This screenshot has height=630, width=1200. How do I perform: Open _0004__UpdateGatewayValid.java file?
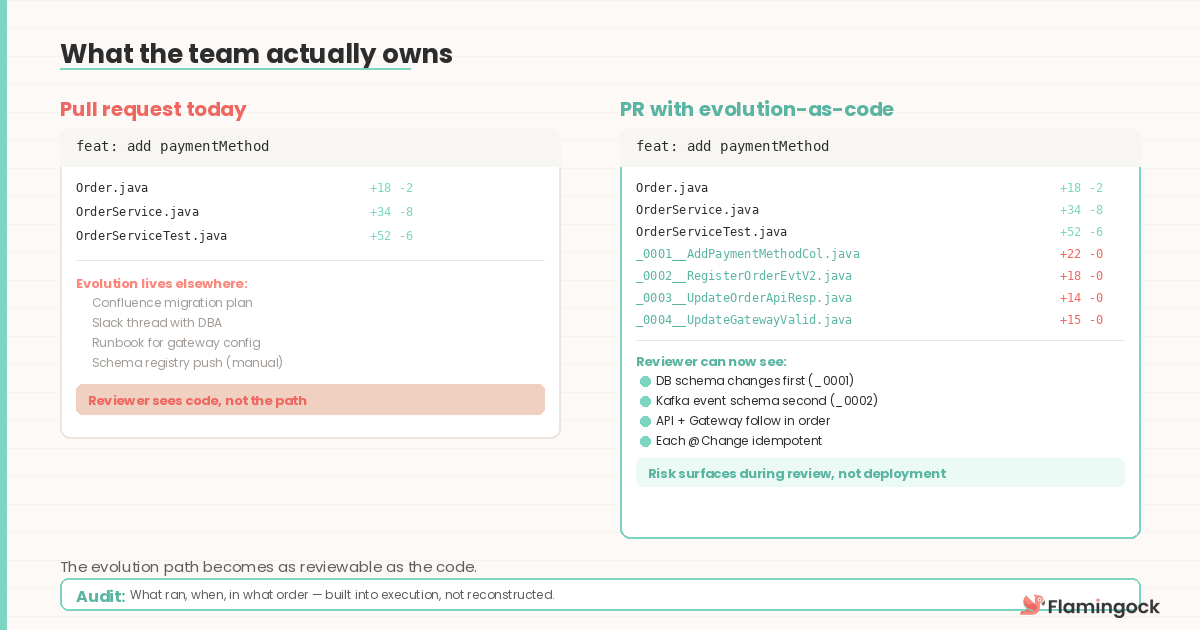click(x=744, y=320)
